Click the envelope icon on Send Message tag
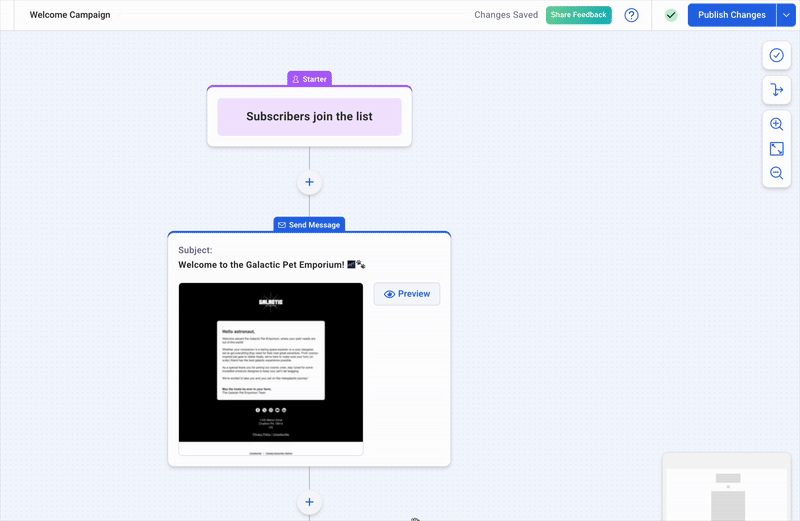Screen dimensions: 800x521 (x=282, y=225)
